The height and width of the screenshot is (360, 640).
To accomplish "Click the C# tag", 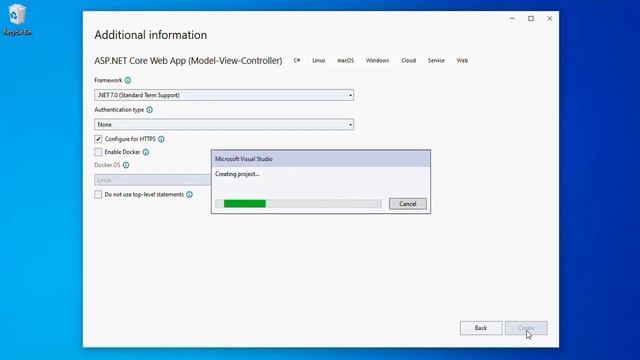I will click(x=297, y=60).
